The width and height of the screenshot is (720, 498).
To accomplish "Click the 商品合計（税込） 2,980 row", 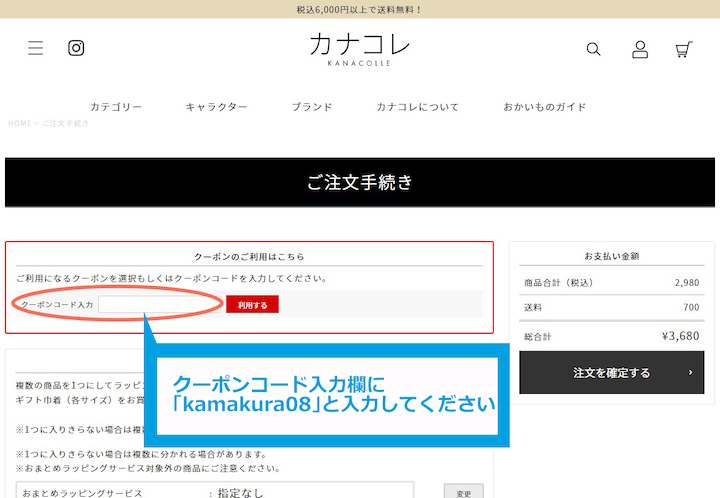I will point(612,283).
